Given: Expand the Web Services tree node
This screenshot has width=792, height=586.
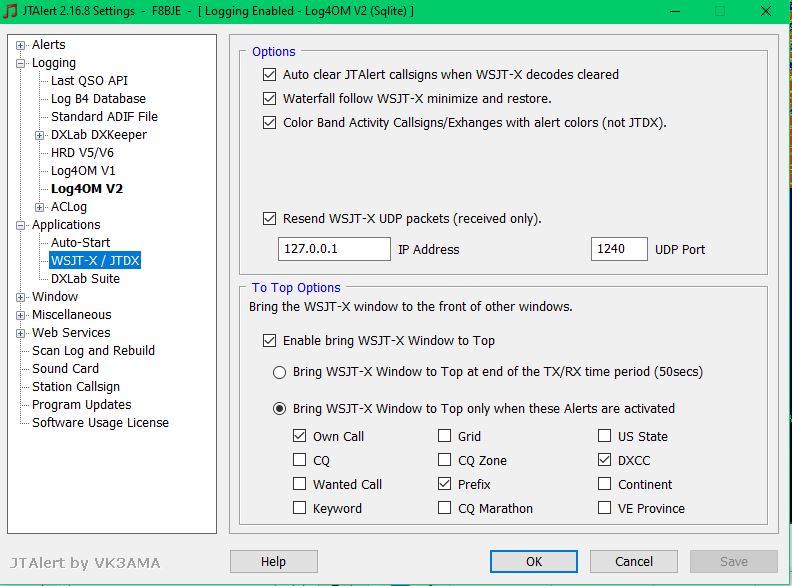Looking at the screenshot, I should [x=20, y=333].
